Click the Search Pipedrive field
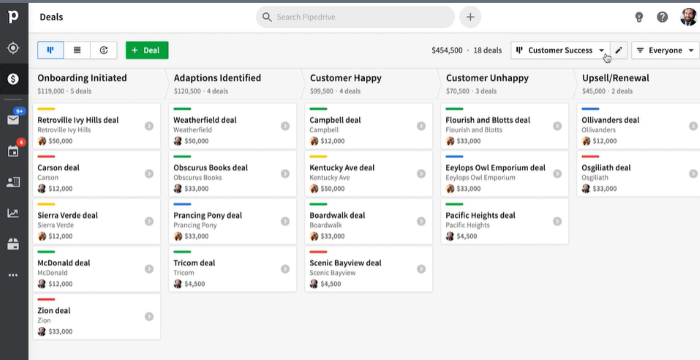 click(x=355, y=17)
